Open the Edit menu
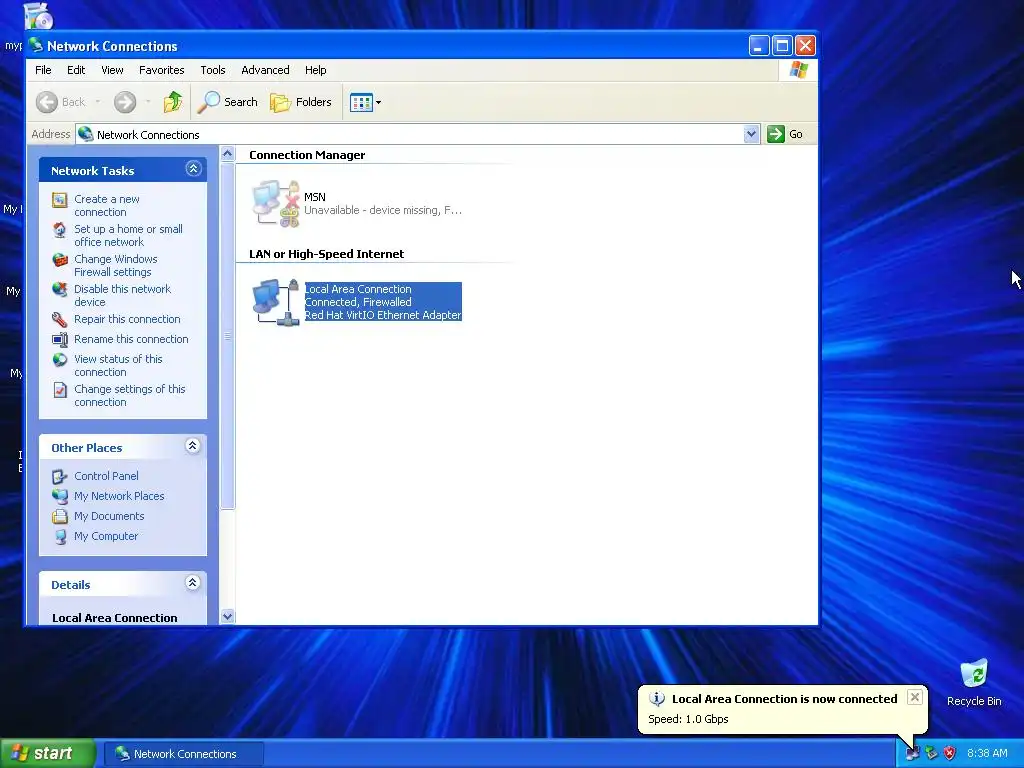 pyautogui.click(x=76, y=70)
